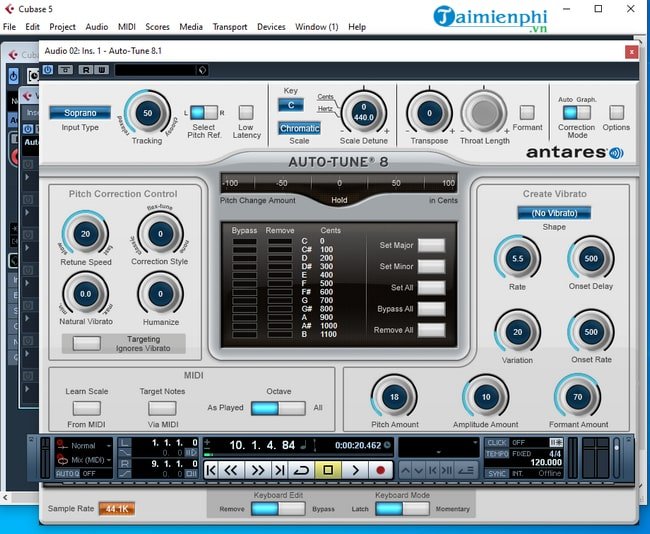Open the Transport menu
The width and height of the screenshot is (650, 534).
point(229,27)
